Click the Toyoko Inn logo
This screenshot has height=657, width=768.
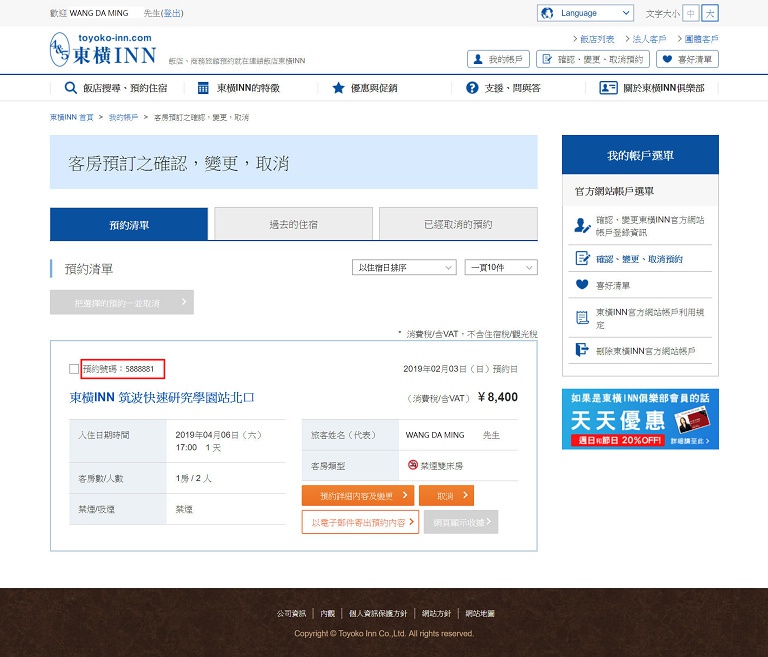(x=103, y=49)
